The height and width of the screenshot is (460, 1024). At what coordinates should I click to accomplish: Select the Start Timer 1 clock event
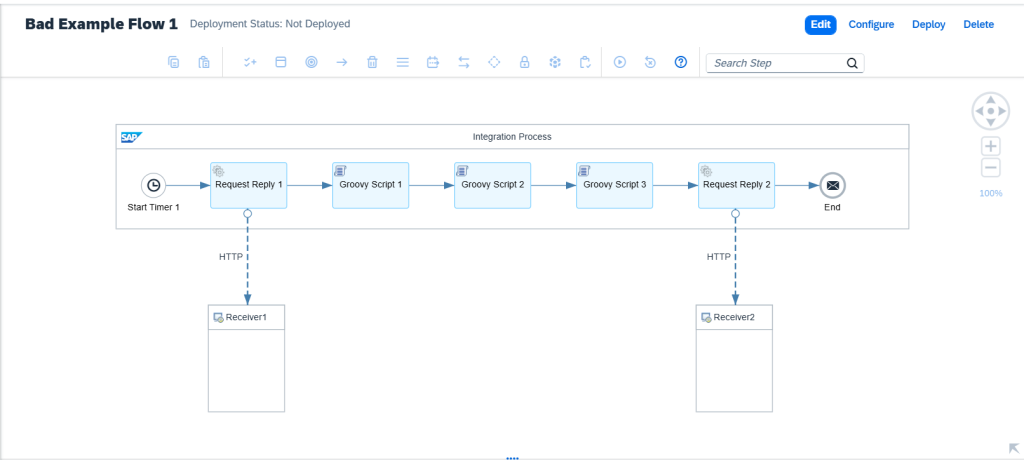click(153, 186)
